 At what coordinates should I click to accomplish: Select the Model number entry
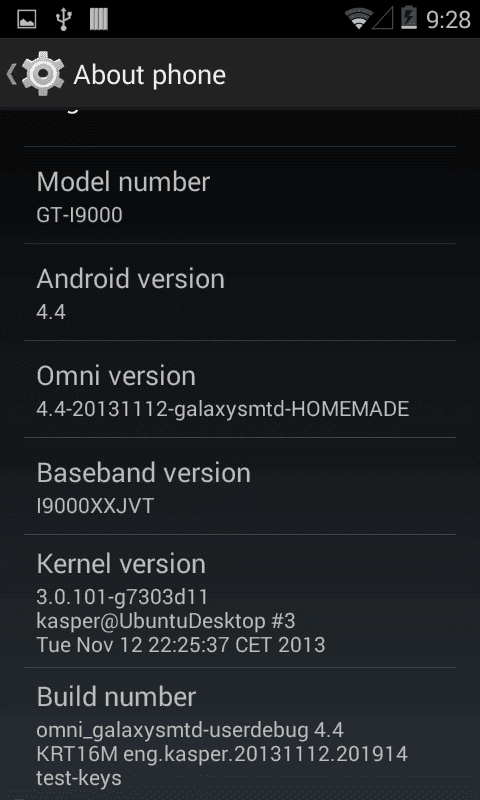(x=240, y=195)
